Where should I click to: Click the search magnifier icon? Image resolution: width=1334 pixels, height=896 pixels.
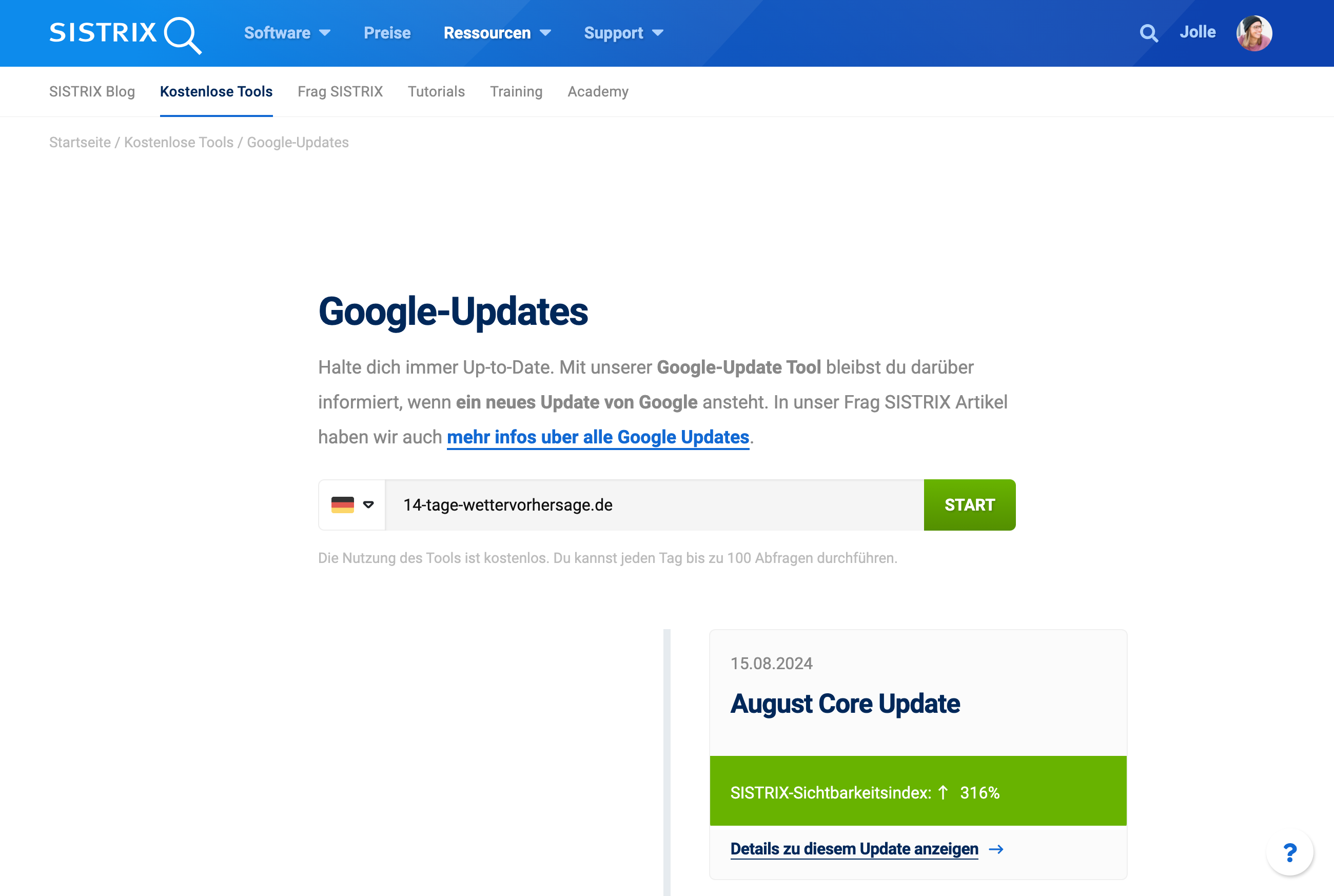[x=1149, y=32]
